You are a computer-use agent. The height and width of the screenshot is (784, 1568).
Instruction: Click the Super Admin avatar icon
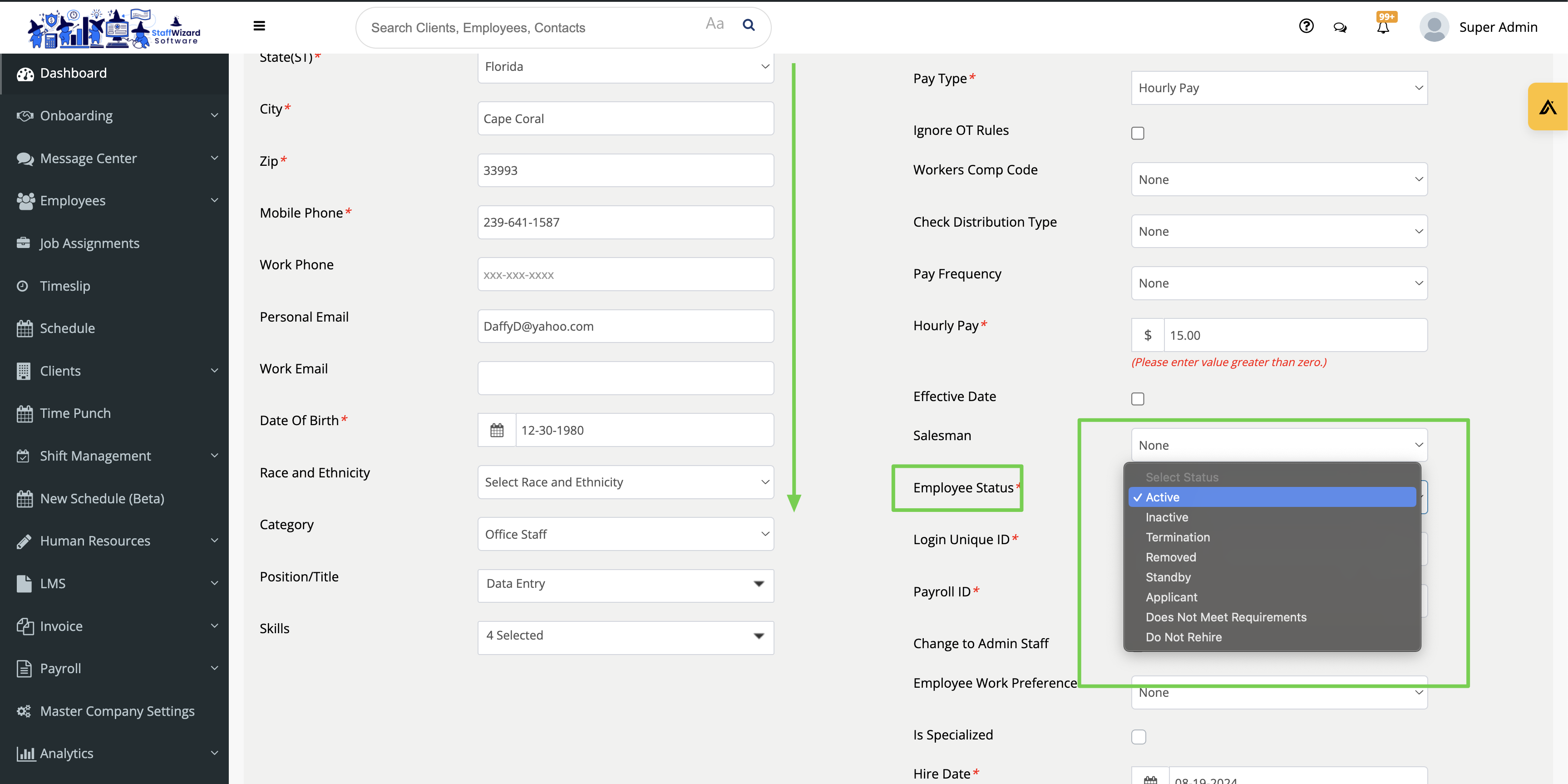coord(1434,27)
